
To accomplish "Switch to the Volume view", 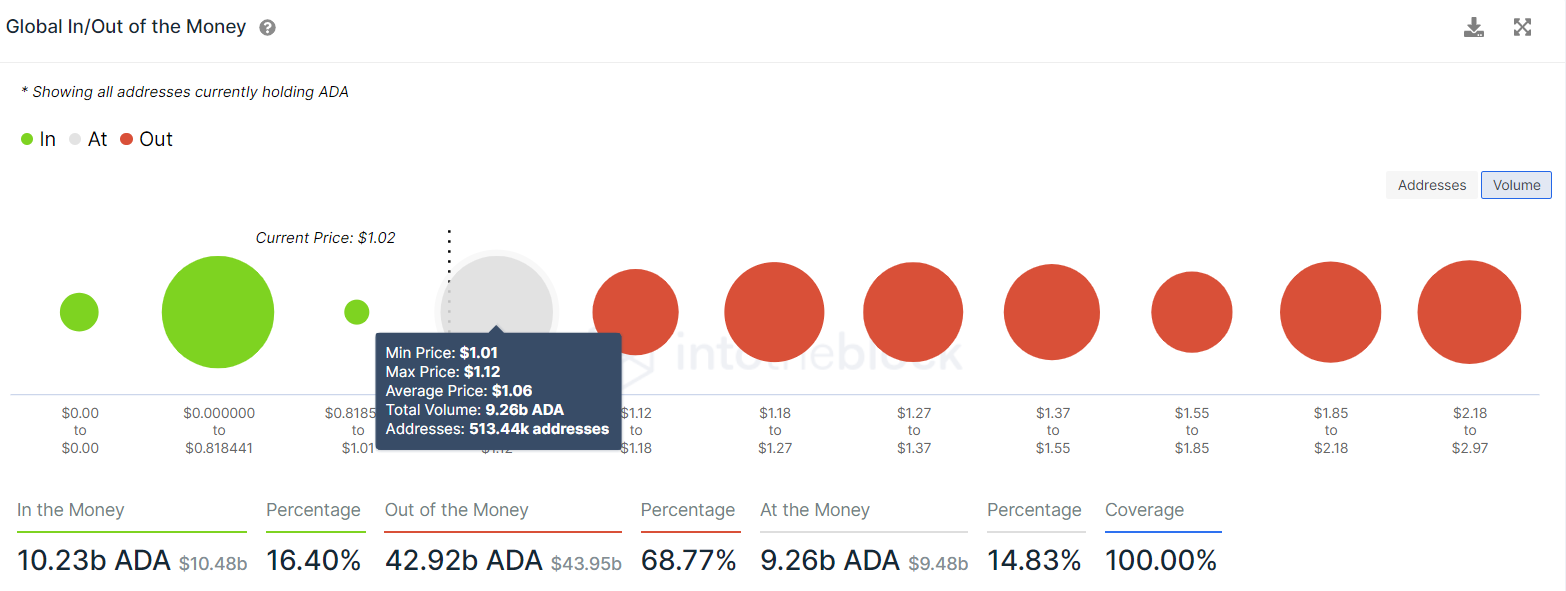I will coord(1516,185).
